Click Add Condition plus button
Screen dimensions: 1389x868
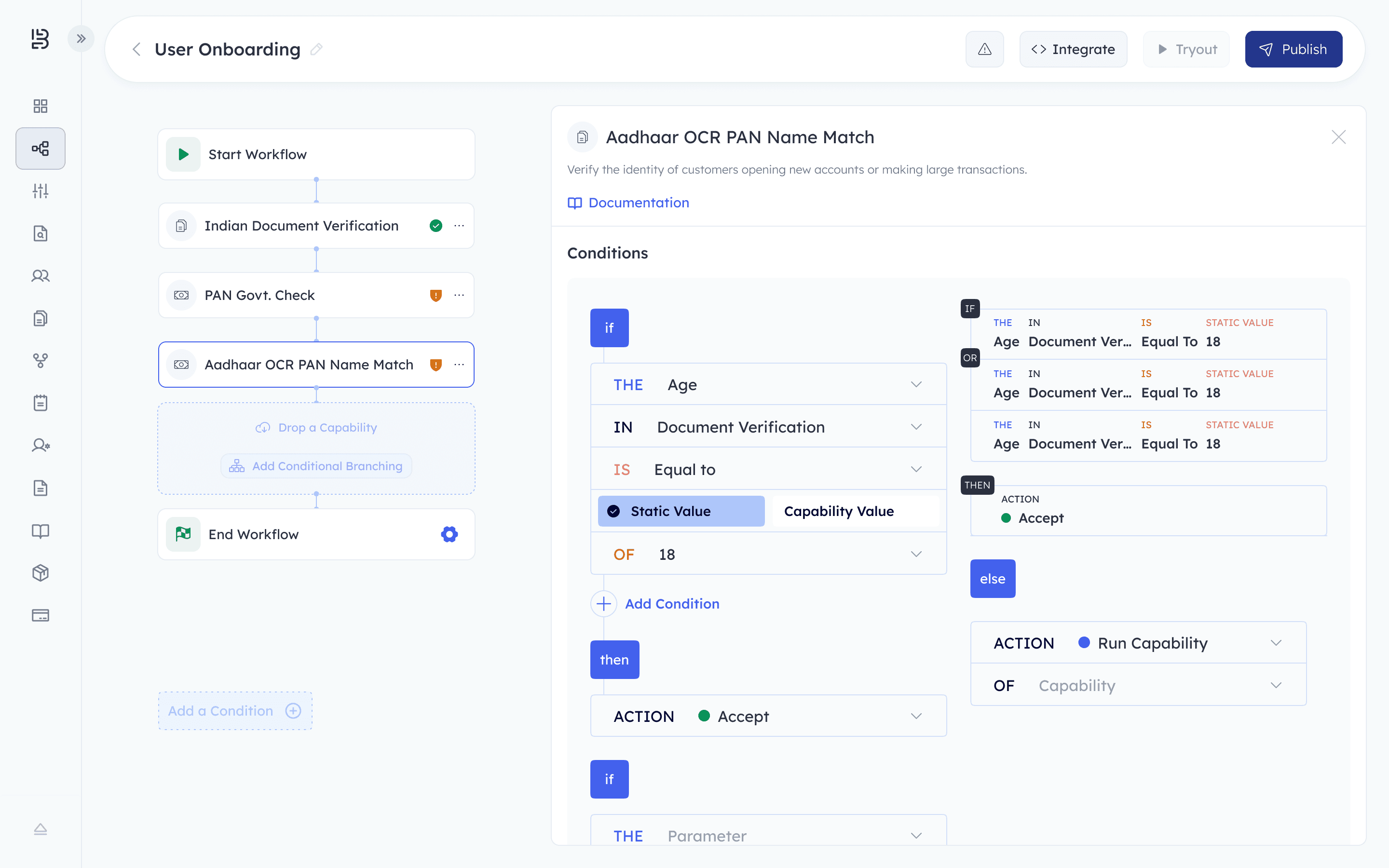click(x=604, y=604)
